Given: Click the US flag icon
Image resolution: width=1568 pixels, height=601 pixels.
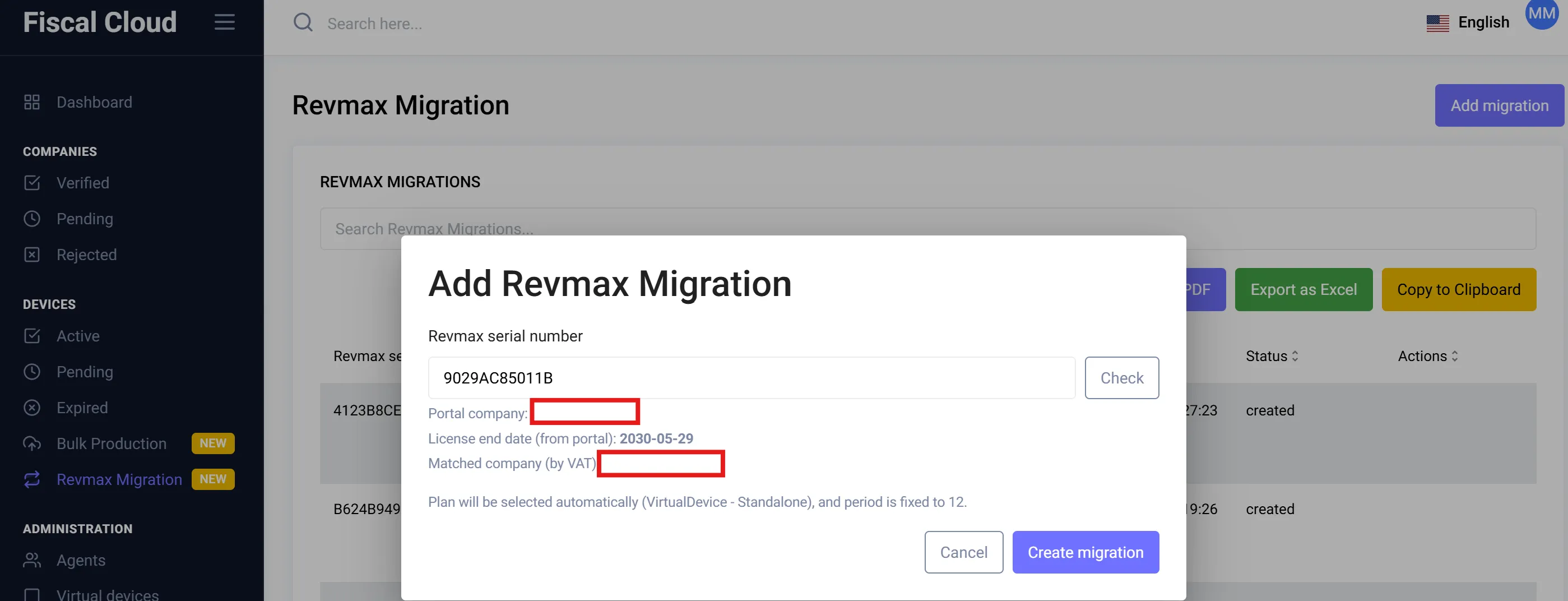Looking at the screenshot, I should tap(1438, 22).
